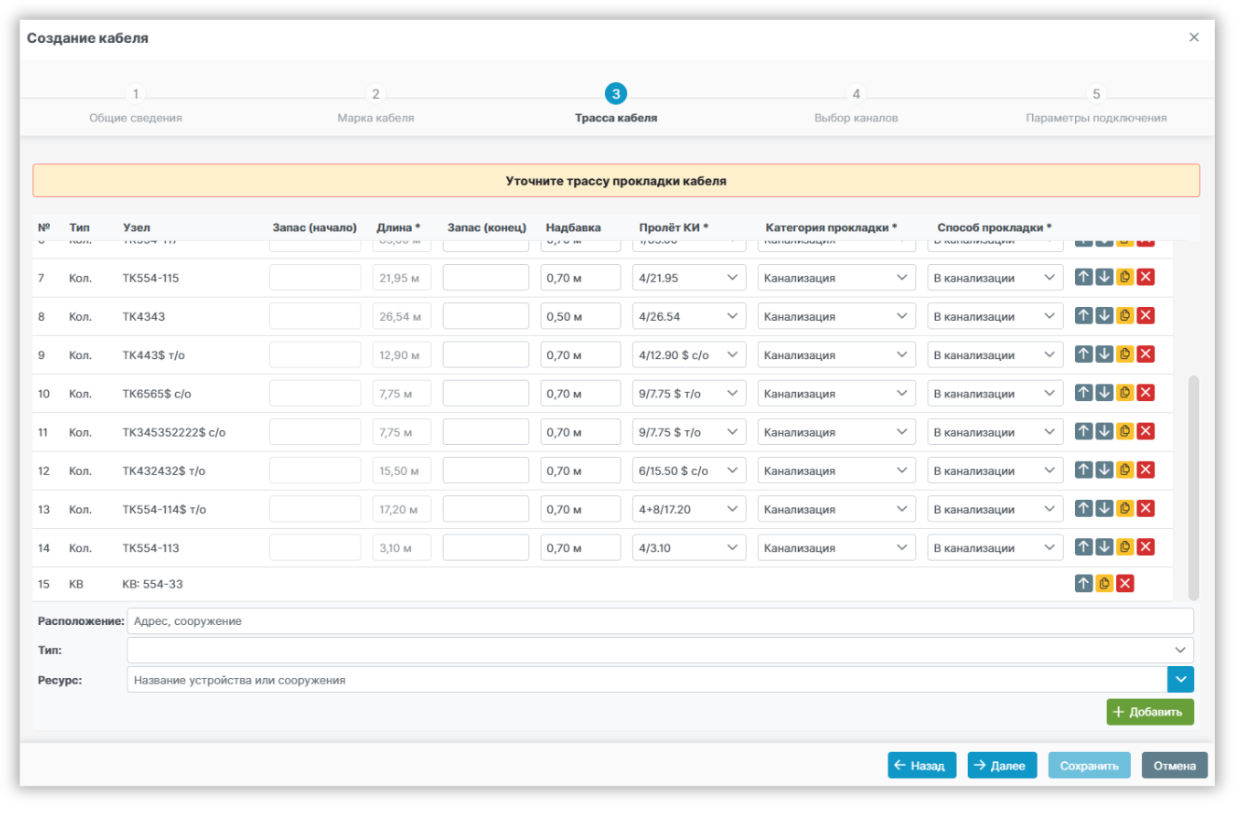The width and height of the screenshot is (1242, 813).
Task: Delete row 9 TK443$ т/о
Action: pyautogui.click(x=1146, y=355)
